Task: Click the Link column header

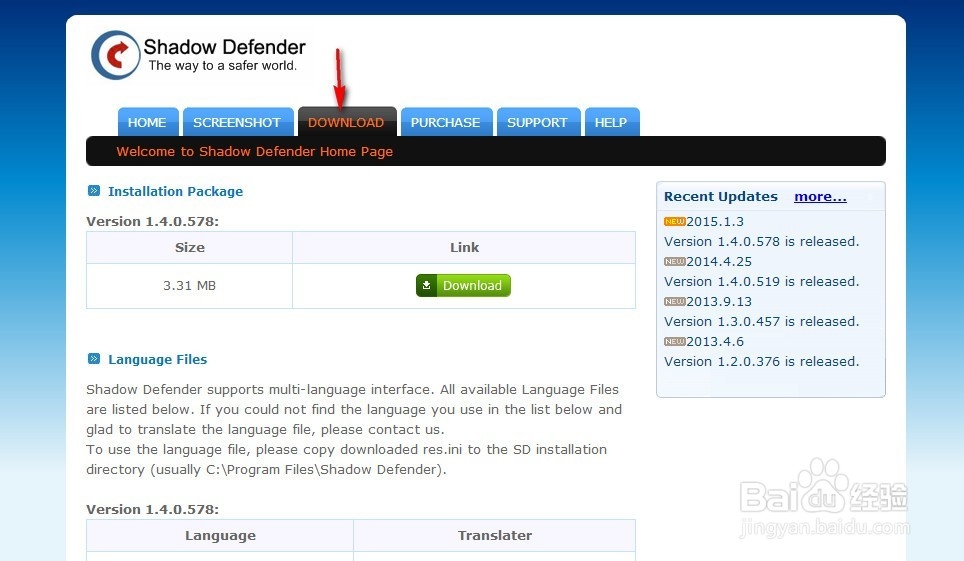Action: click(464, 247)
